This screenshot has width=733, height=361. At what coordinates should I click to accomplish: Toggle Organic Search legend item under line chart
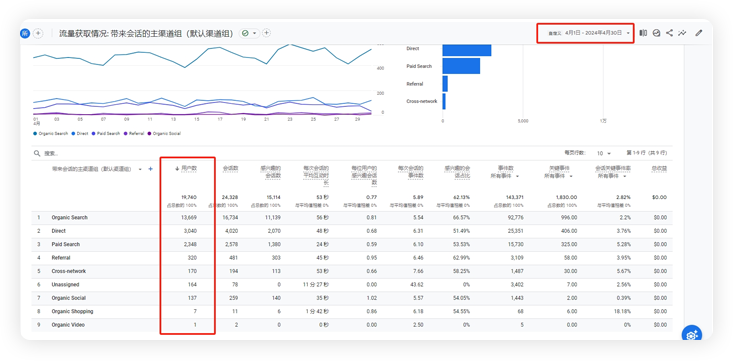pos(51,134)
